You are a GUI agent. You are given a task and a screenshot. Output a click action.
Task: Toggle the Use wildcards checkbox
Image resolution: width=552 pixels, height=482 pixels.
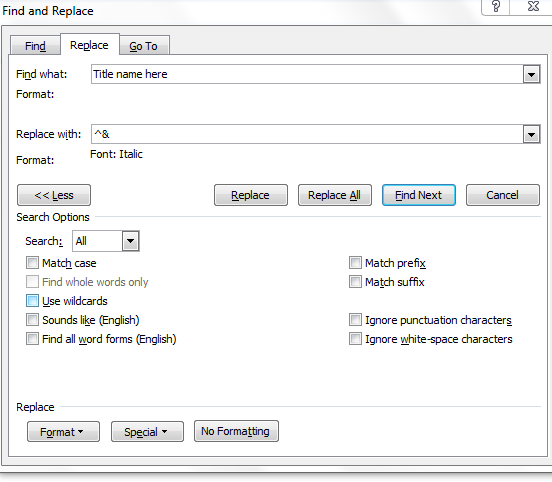(32, 301)
